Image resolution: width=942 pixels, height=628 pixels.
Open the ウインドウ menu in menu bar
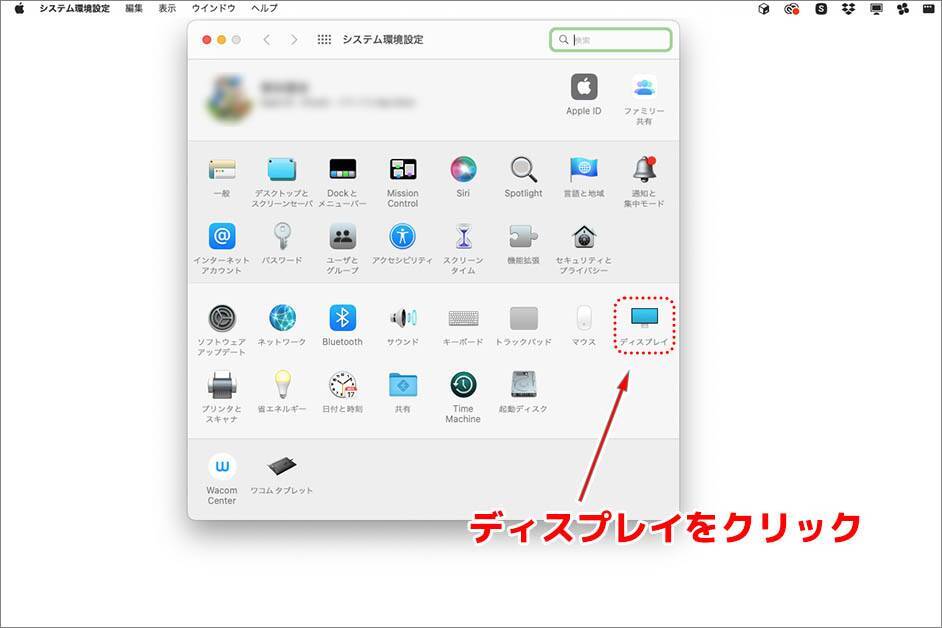[x=213, y=8]
